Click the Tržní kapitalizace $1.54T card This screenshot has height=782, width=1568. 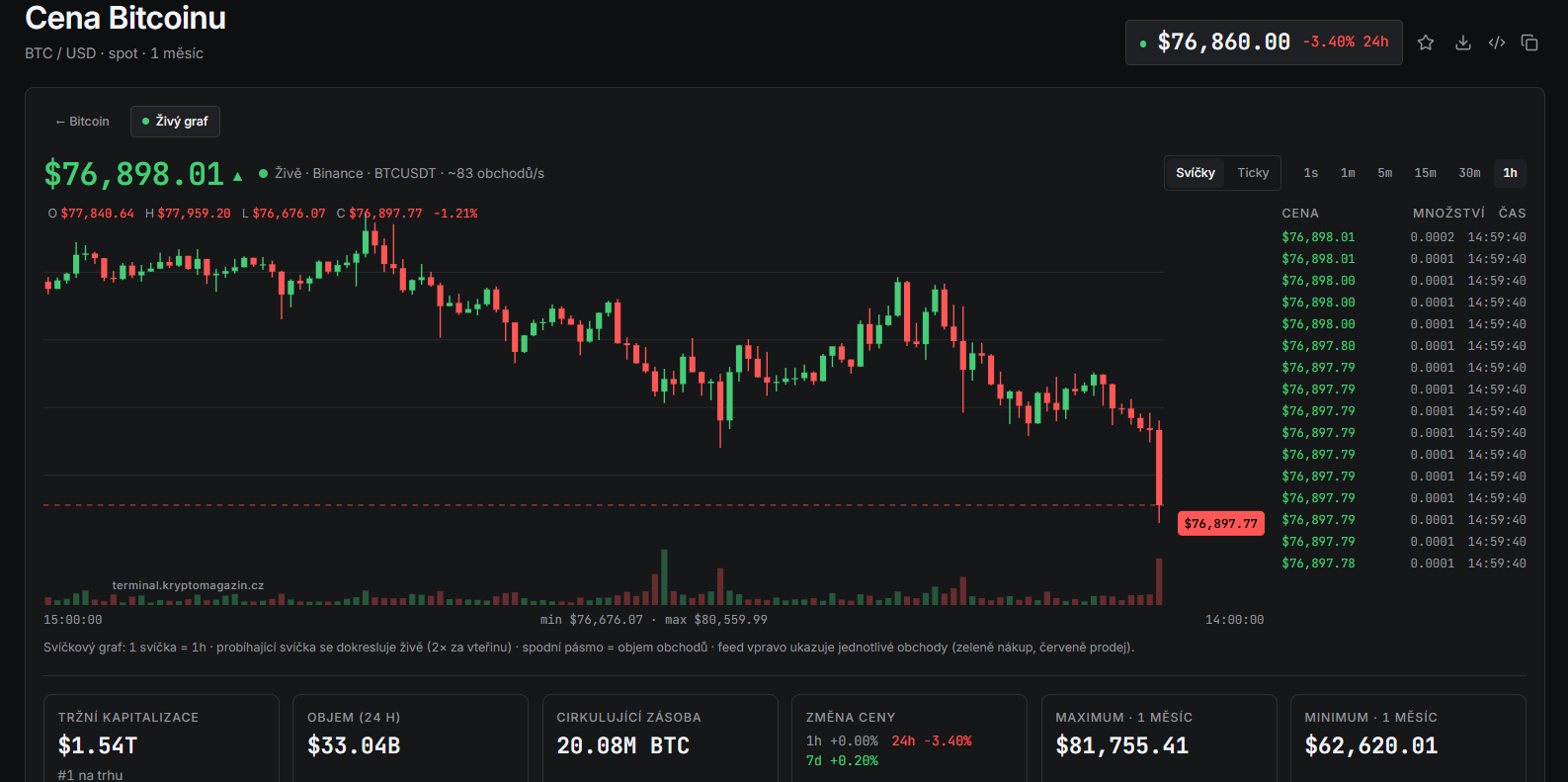[x=161, y=739]
